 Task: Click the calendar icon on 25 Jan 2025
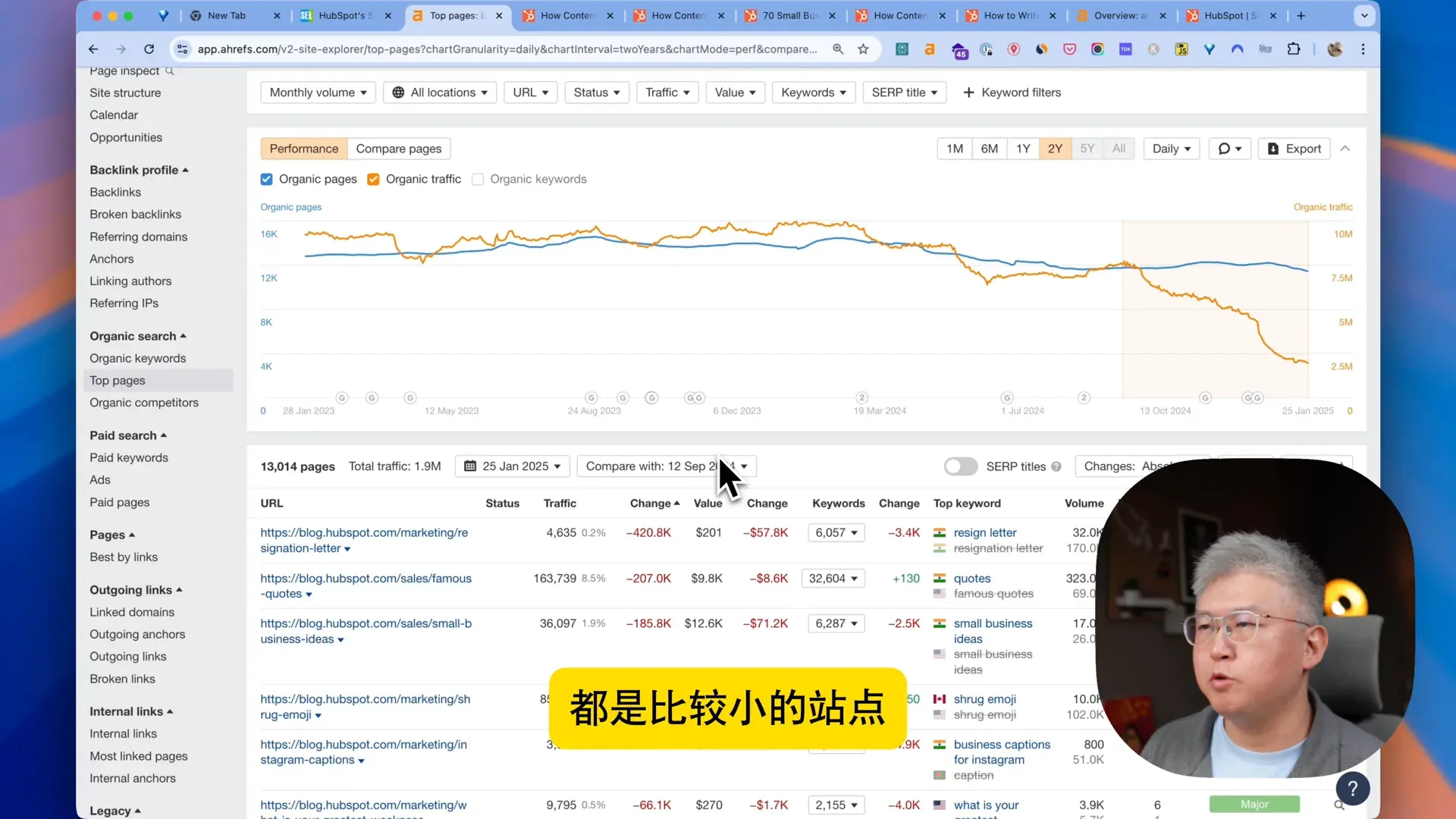point(470,466)
